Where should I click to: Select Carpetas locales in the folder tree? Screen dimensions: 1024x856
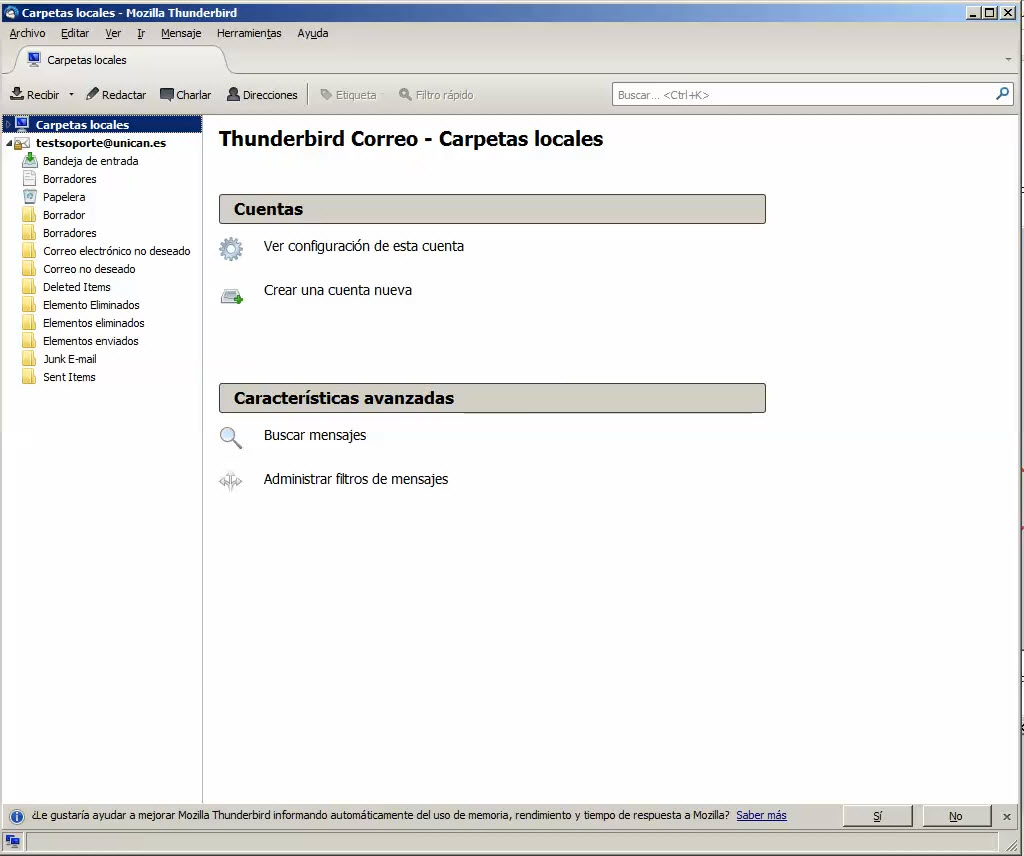click(x=82, y=124)
